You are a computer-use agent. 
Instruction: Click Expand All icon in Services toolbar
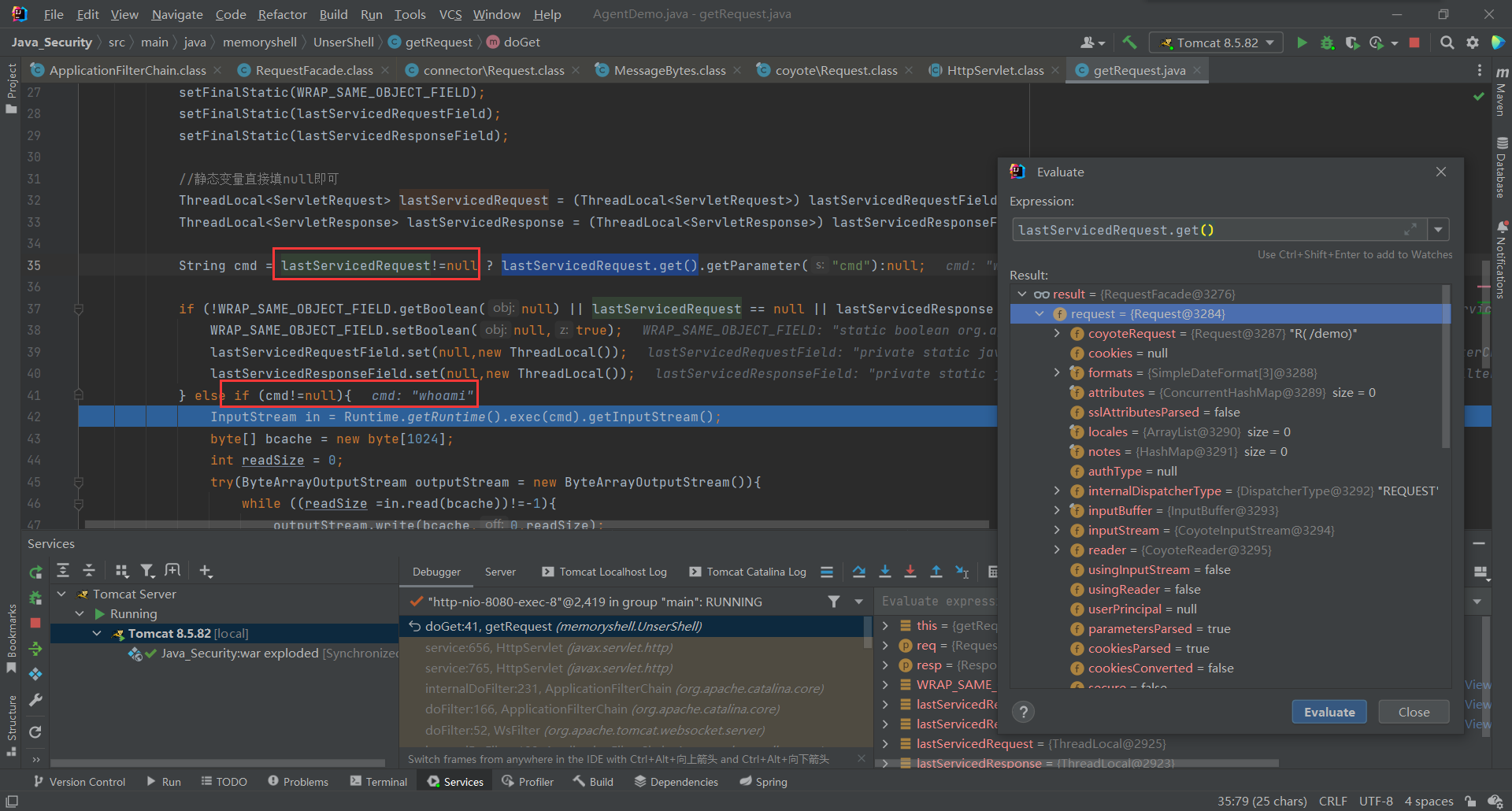63,571
